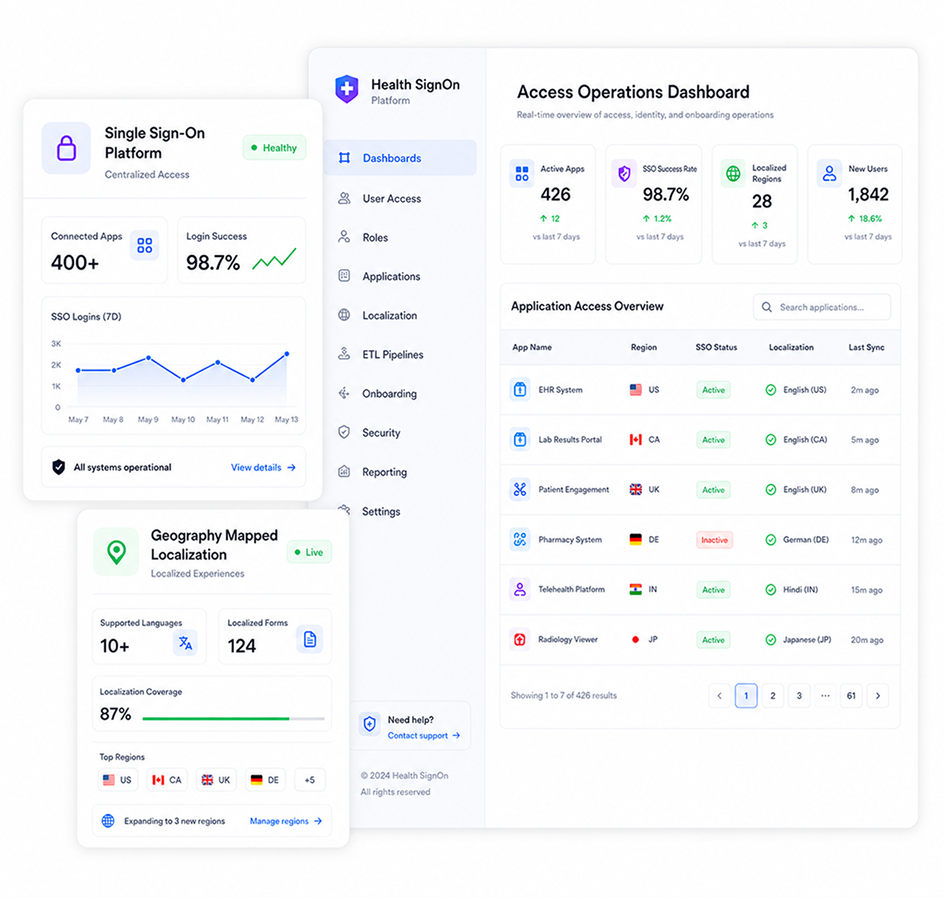Click the SSO Success Rate shield icon
This screenshot has width=946, height=899.
coord(624,174)
